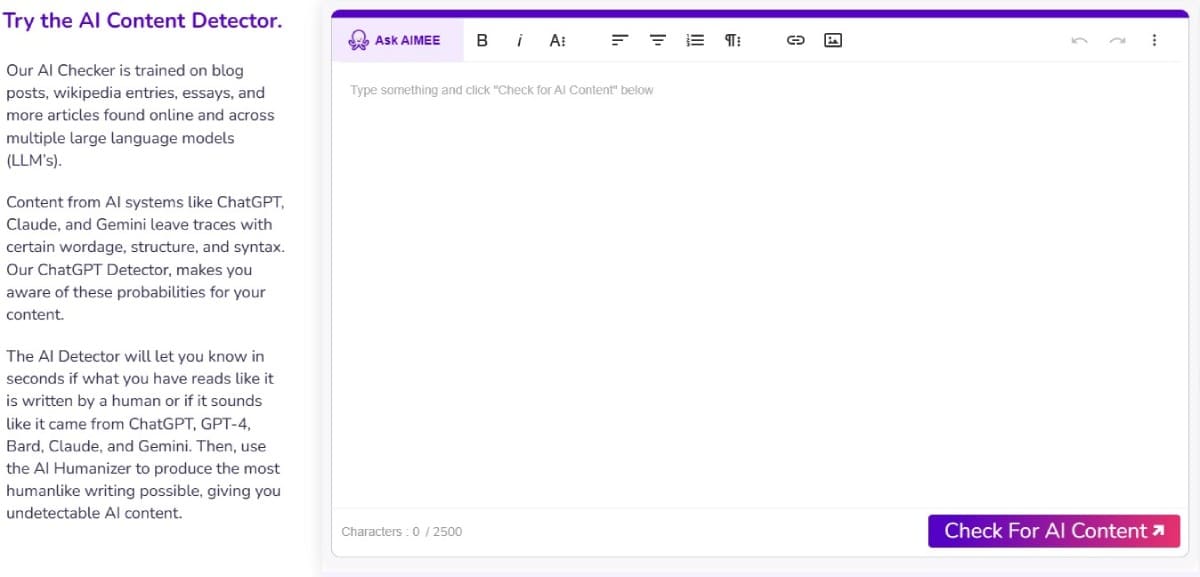
Task: Toggle italic text formatting
Action: click(x=520, y=41)
